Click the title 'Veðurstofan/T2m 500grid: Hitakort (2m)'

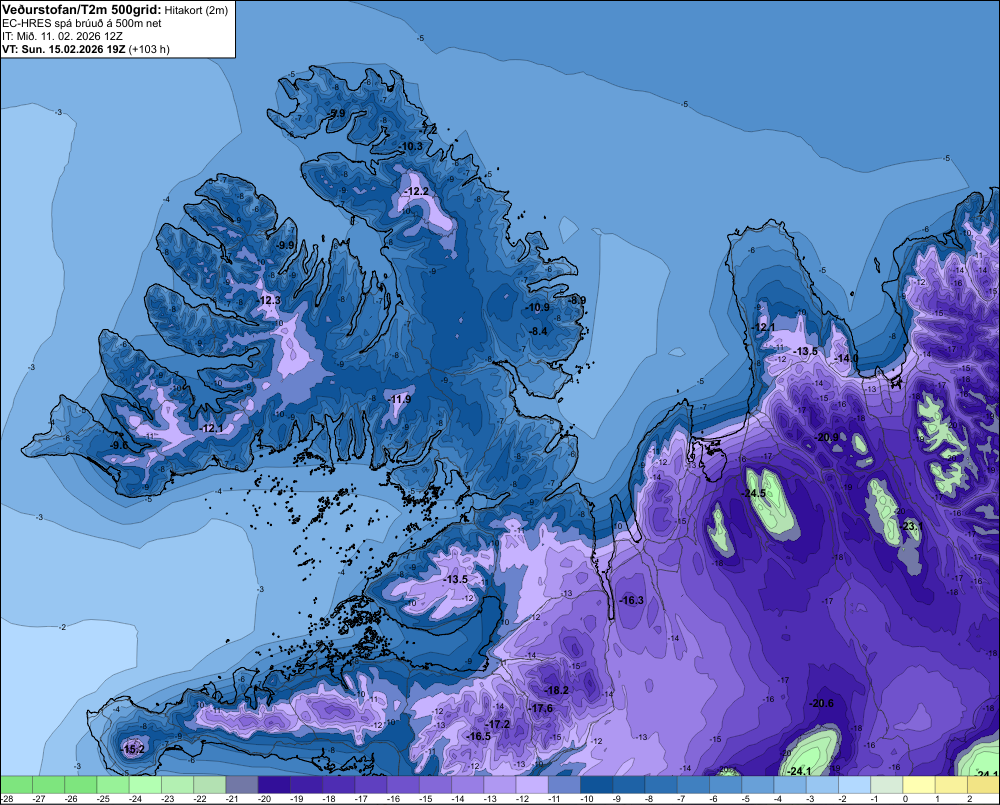tap(115, 10)
